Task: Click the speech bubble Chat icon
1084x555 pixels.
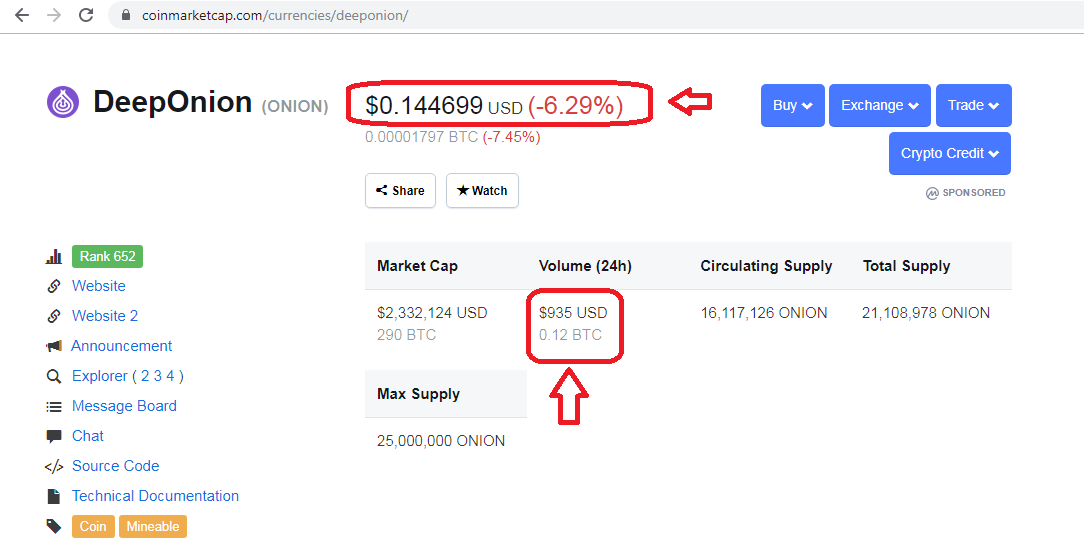Action: tap(54, 436)
